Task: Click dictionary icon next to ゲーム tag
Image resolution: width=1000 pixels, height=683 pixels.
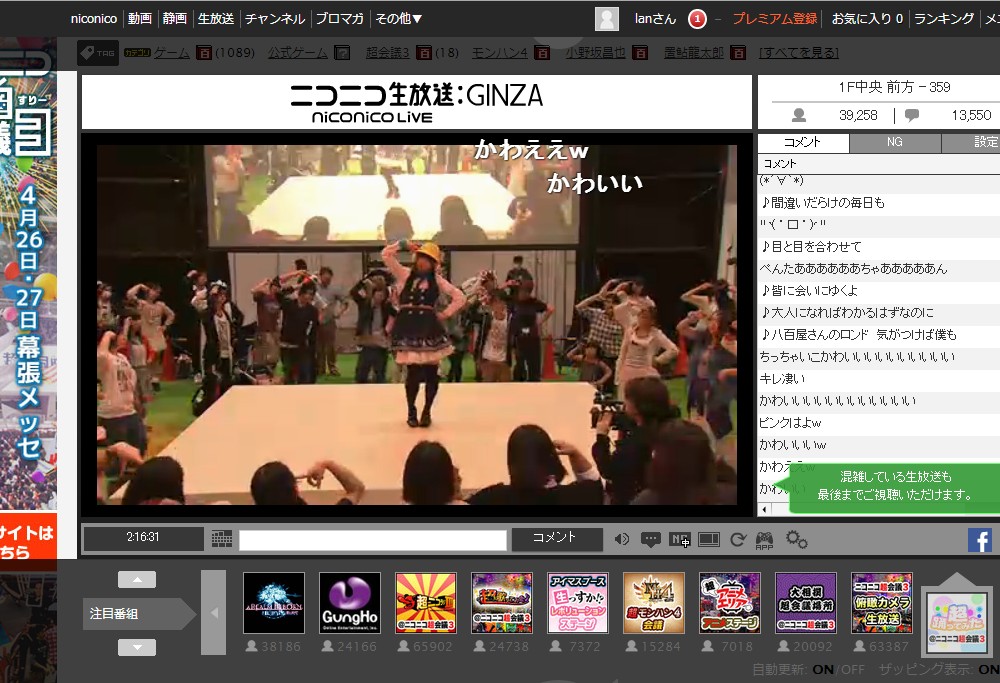Action: point(203,53)
